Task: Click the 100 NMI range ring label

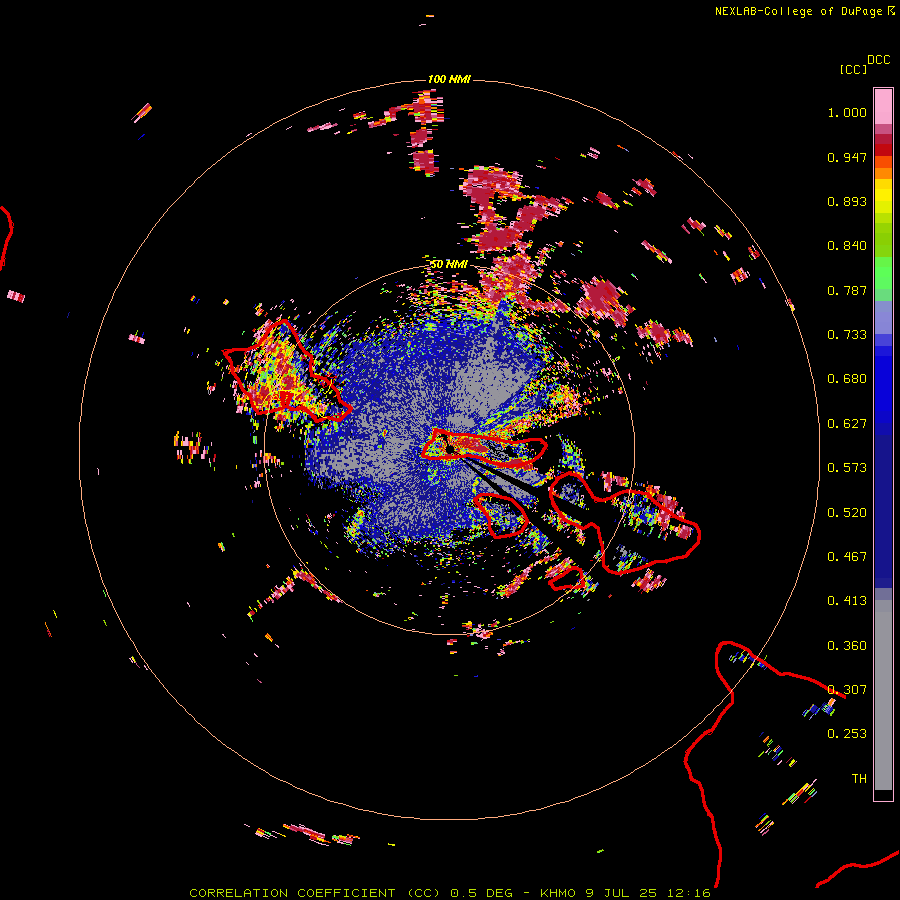Action: coord(449,79)
